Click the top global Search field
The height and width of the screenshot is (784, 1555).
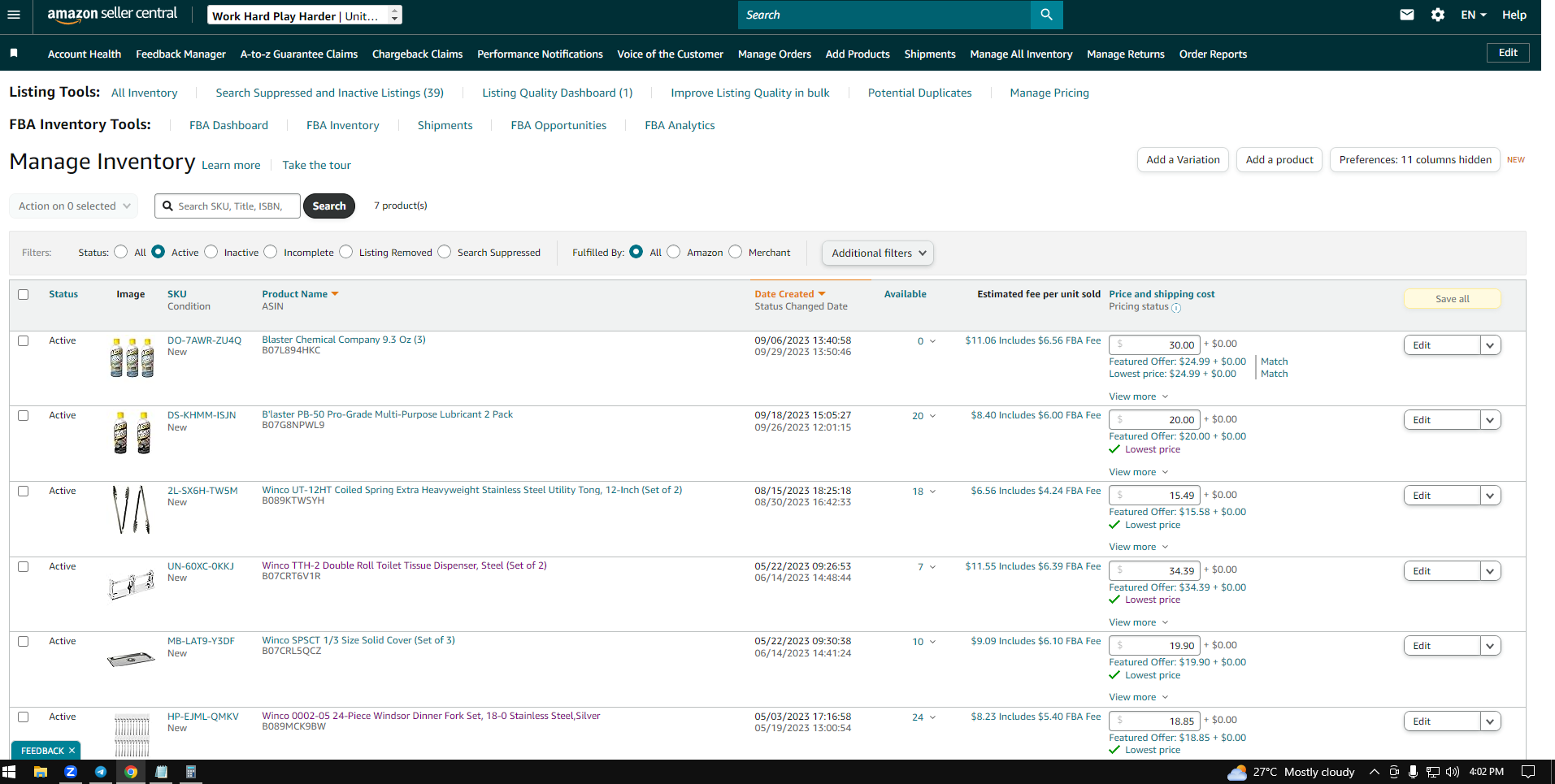[884, 15]
